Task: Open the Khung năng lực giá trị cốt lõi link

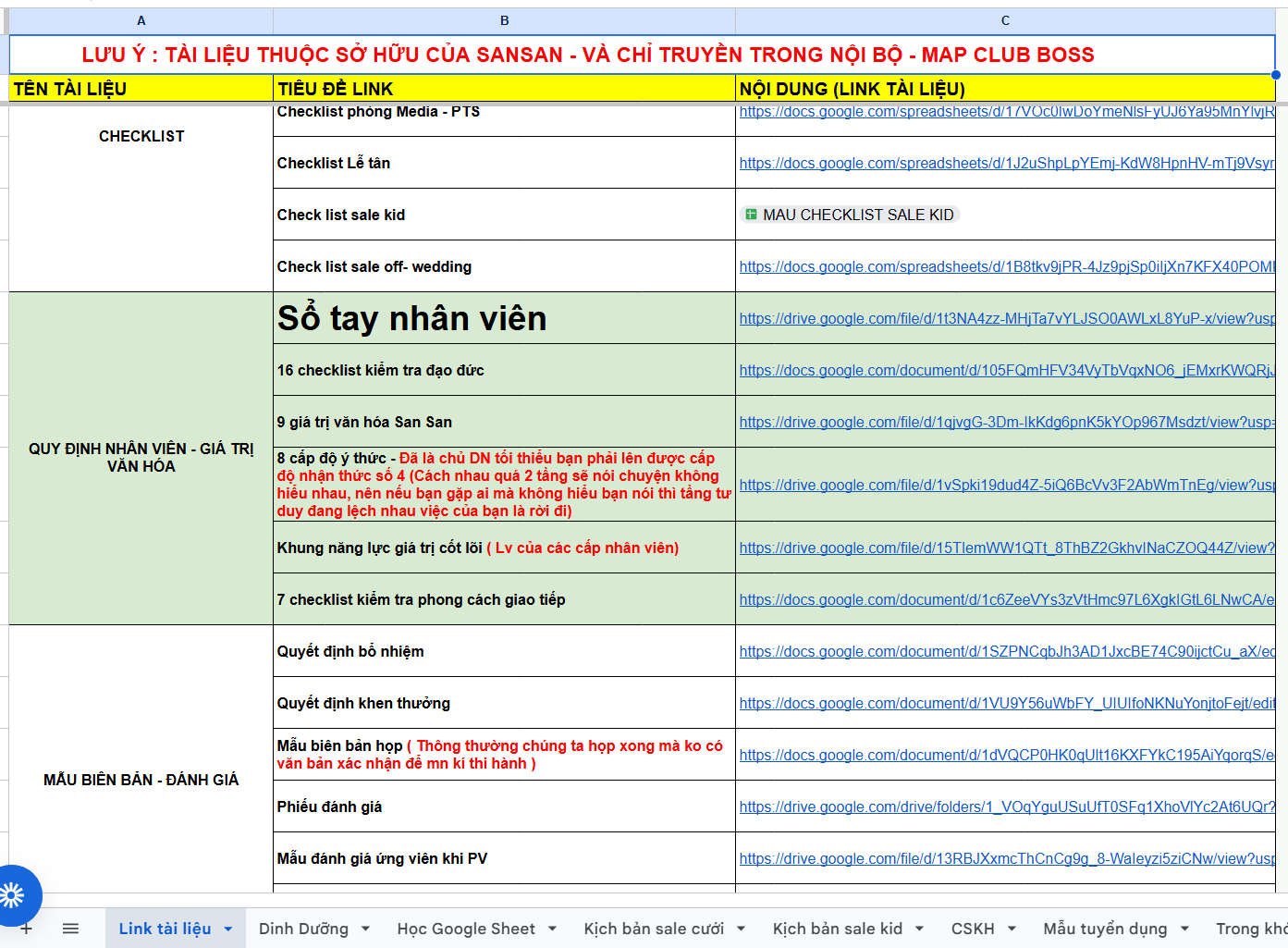Action: [1007, 548]
